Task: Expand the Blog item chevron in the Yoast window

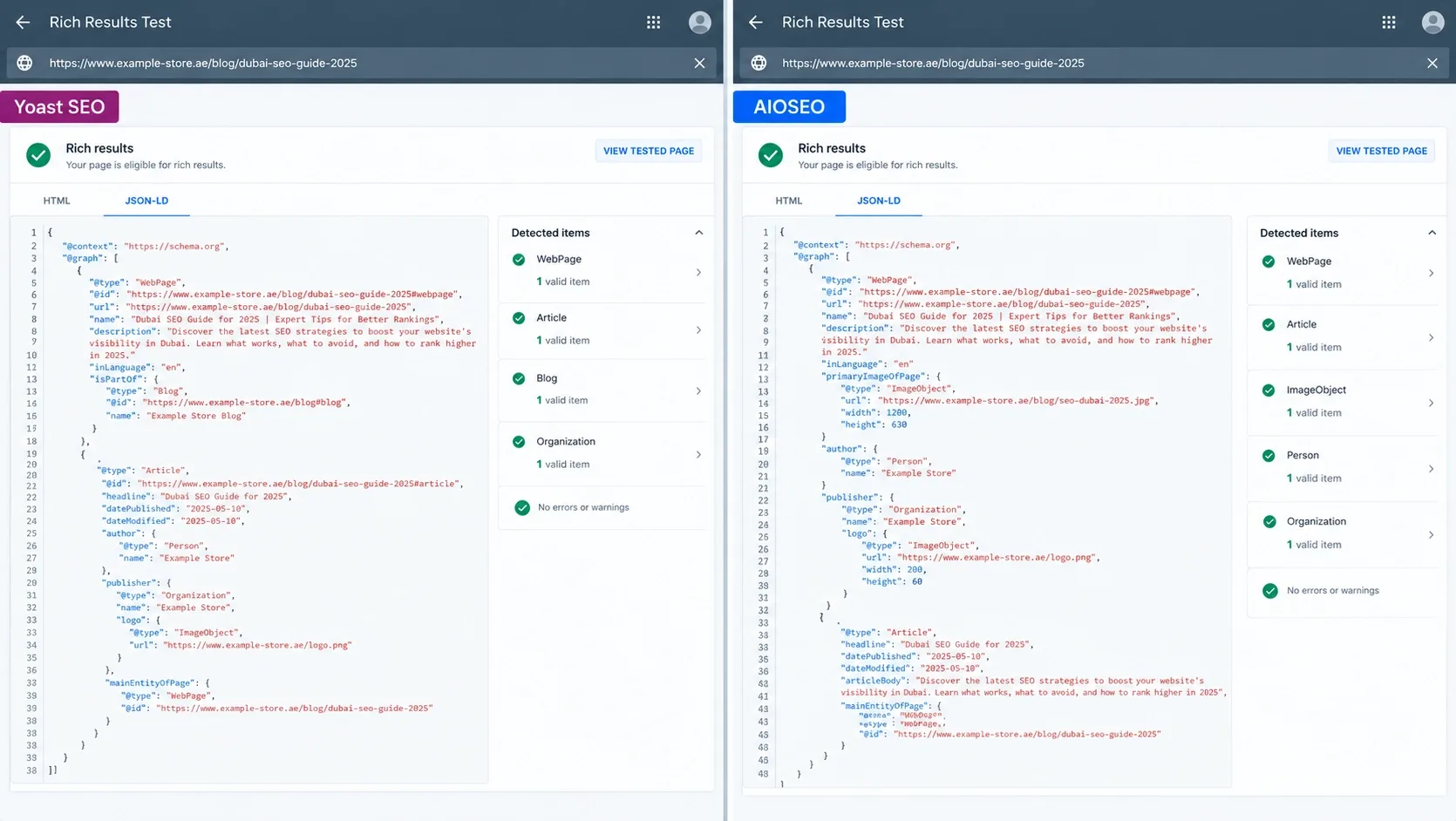Action: tap(698, 390)
